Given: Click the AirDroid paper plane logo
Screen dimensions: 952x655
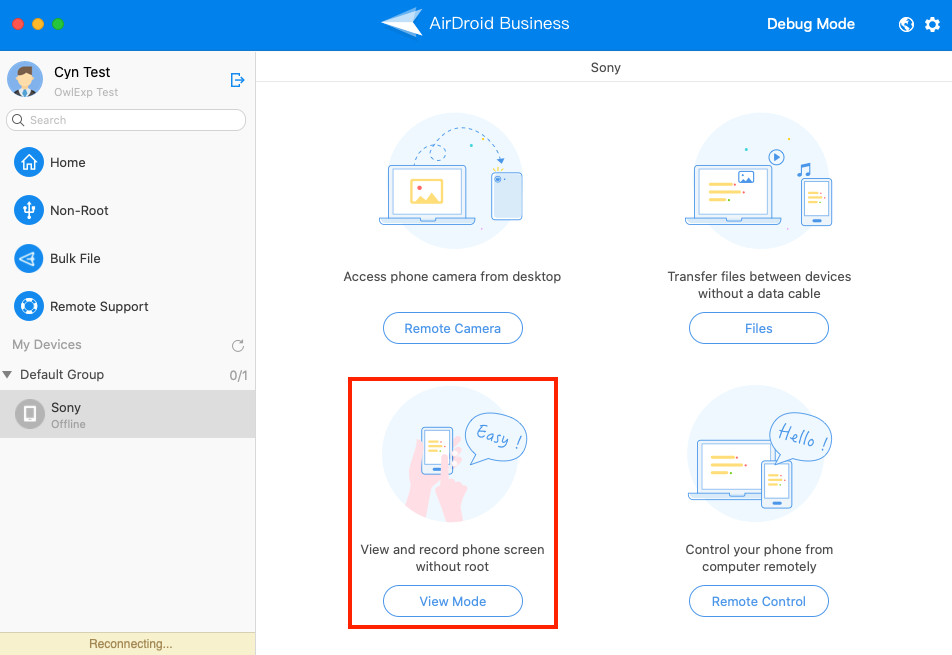Looking at the screenshot, I should pos(402,23).
